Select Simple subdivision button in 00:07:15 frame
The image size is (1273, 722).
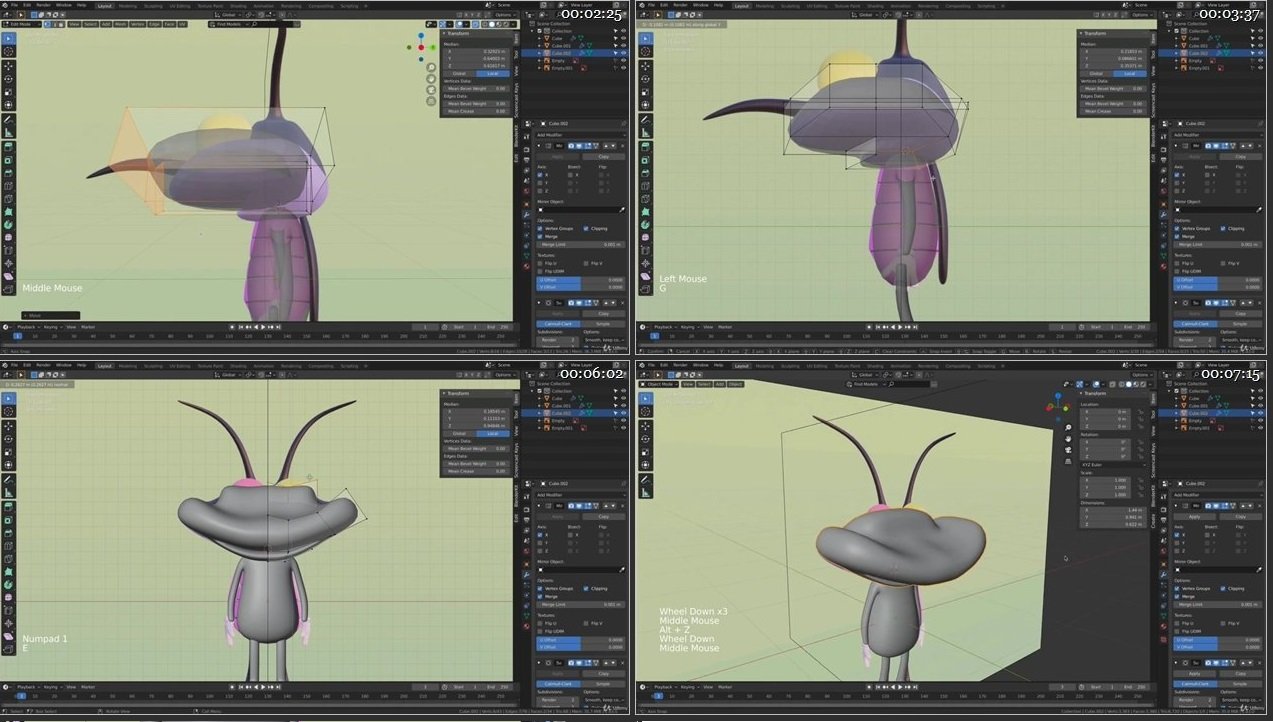tap(1239, 684)
